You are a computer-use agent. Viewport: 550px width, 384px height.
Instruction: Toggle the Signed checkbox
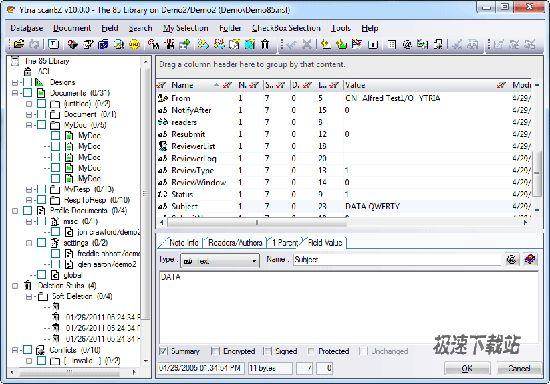pos(268,351)
